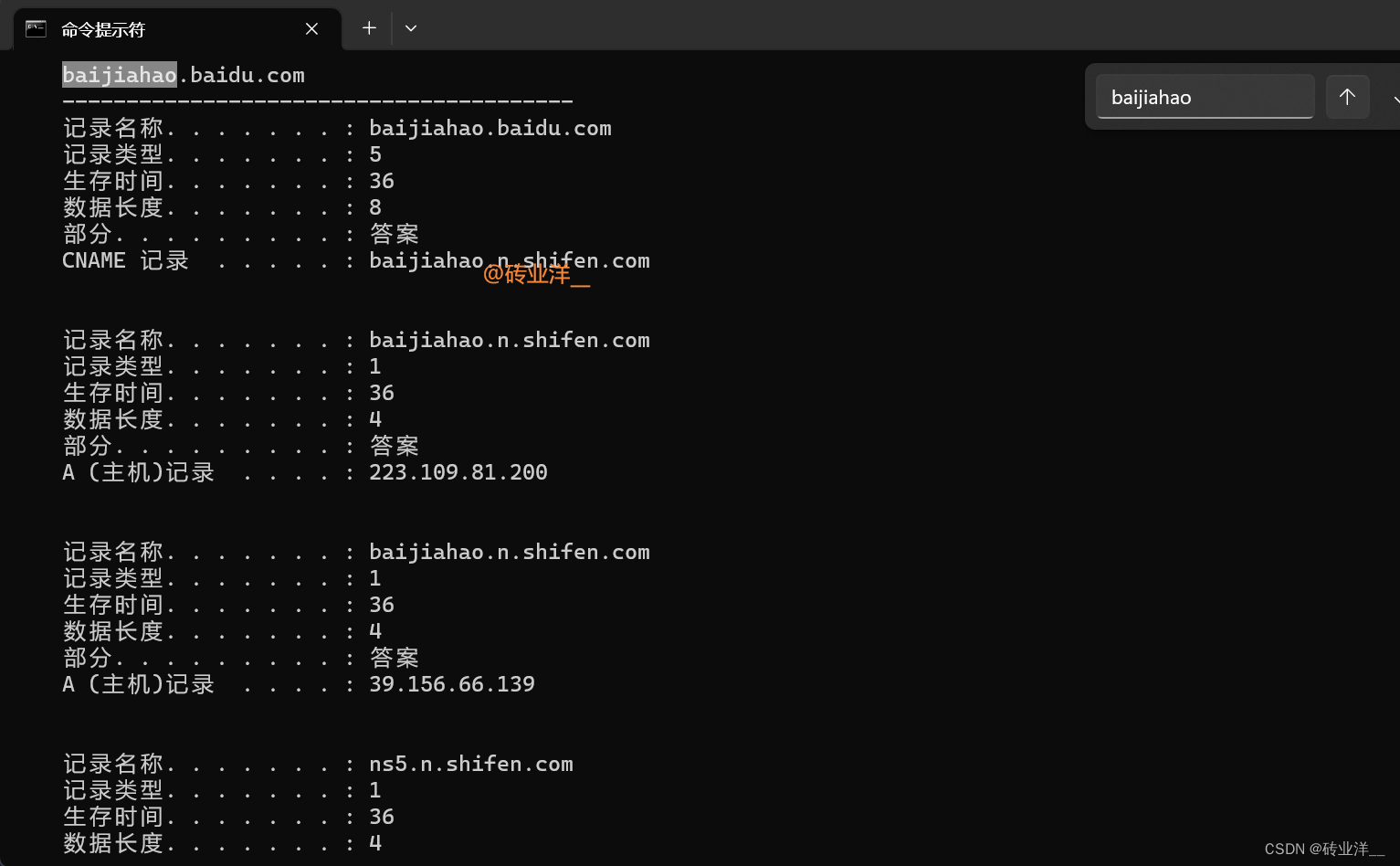Click the CNAME 记录 label
1400x866 pixels.
click(x=125, y=261)
